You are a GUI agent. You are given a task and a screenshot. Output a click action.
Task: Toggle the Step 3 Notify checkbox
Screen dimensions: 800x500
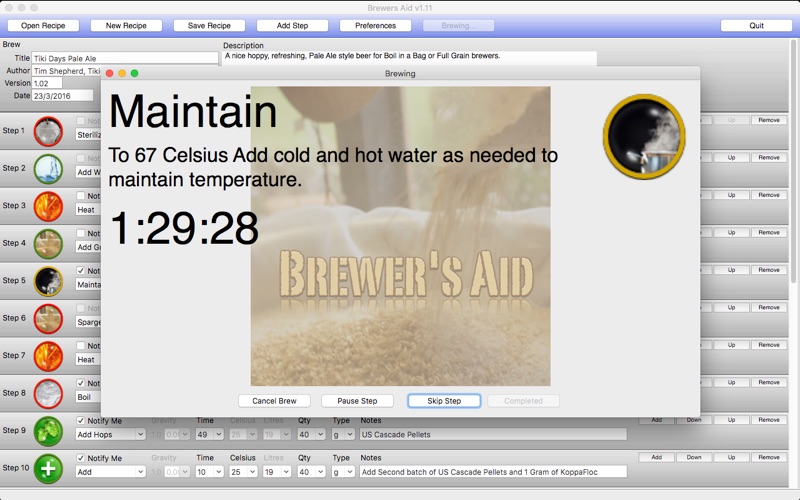point(81,196)
